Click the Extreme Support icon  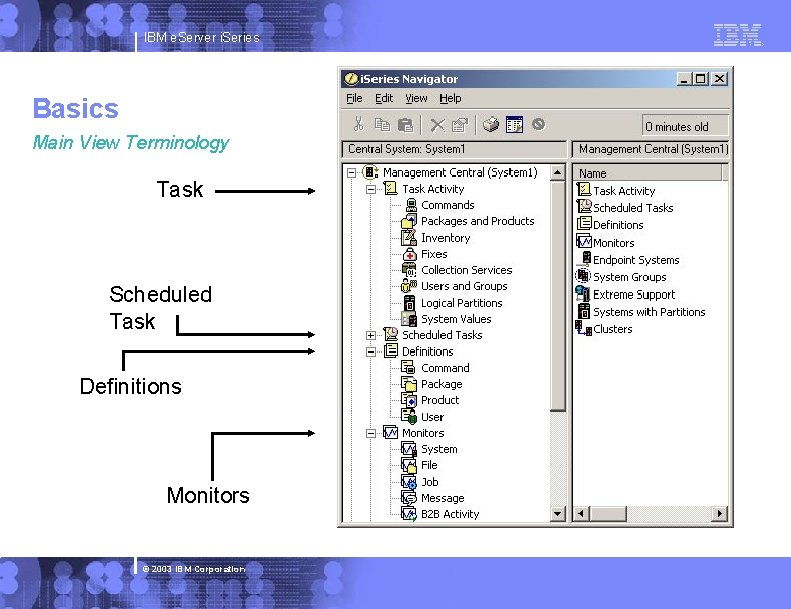583,293
